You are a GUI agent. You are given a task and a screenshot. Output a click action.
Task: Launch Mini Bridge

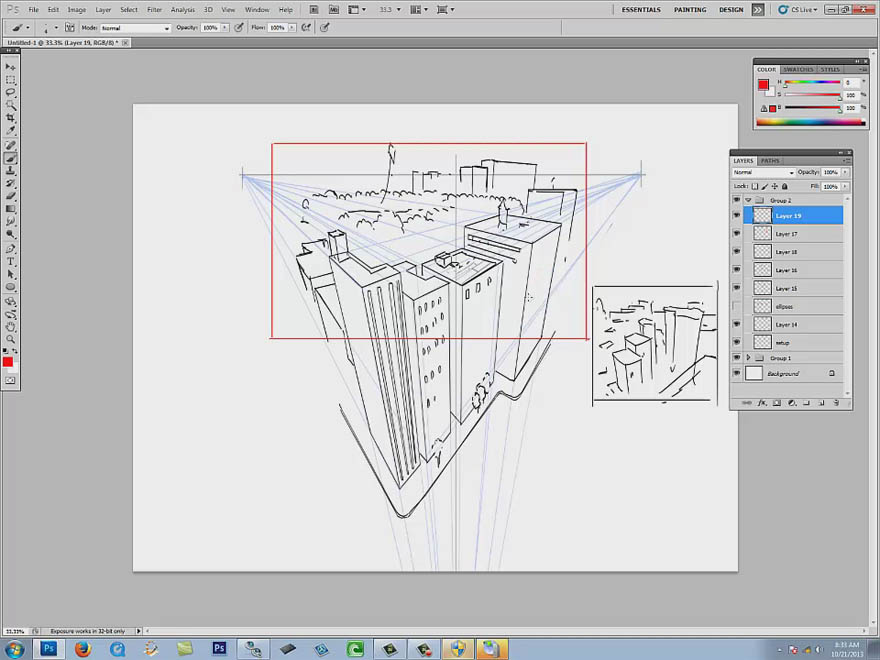333,10
